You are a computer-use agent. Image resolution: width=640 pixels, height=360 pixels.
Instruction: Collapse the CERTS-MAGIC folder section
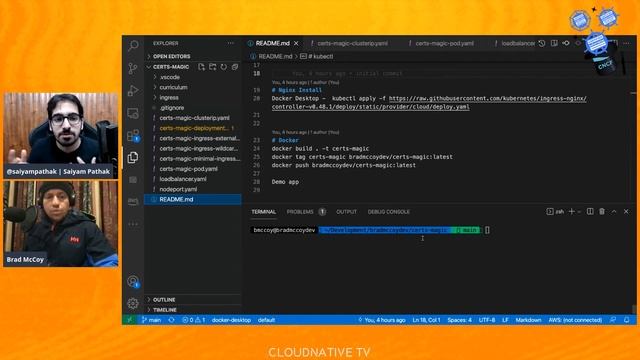pos(171,67)
